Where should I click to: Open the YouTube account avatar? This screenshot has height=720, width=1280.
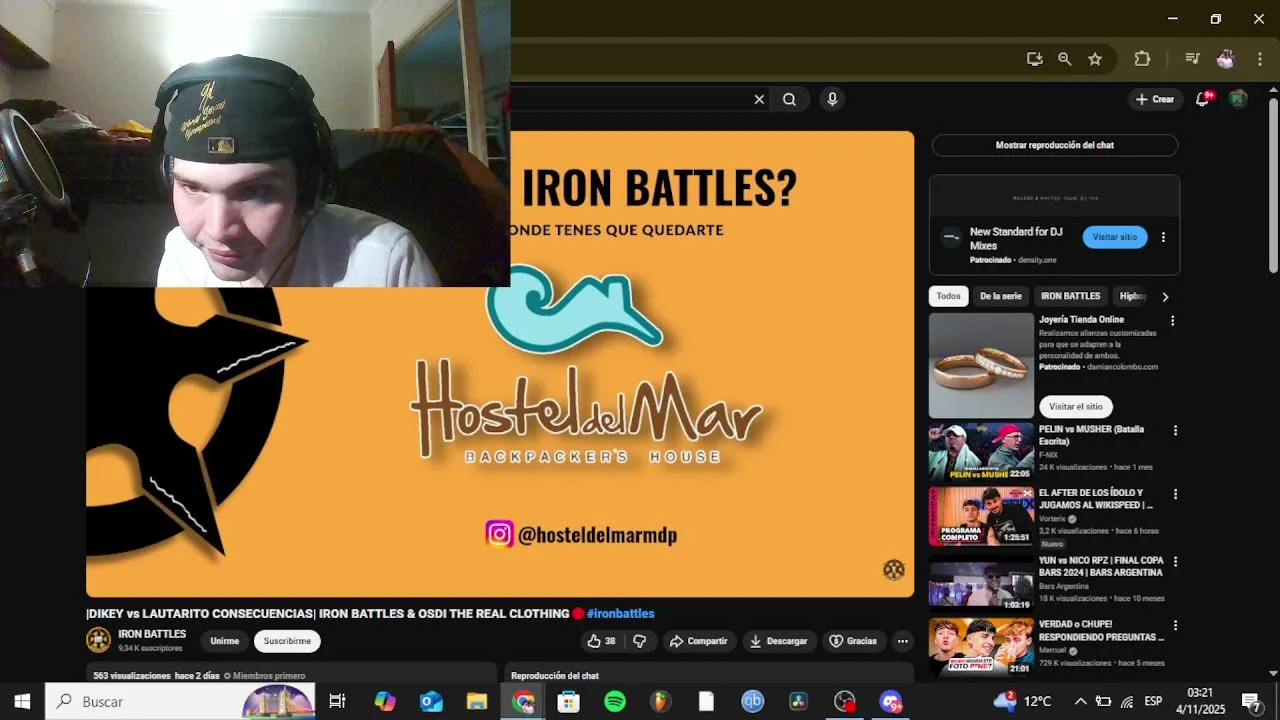tap(1238, 99)
